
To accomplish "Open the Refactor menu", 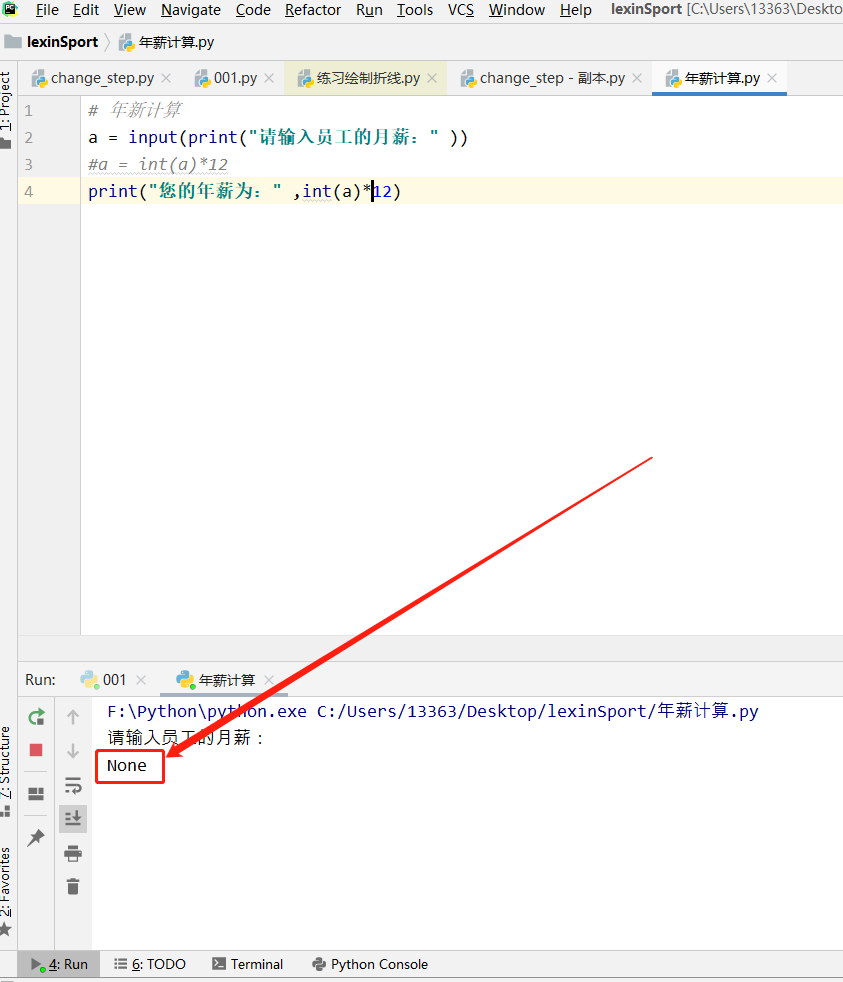I will 313,10.
